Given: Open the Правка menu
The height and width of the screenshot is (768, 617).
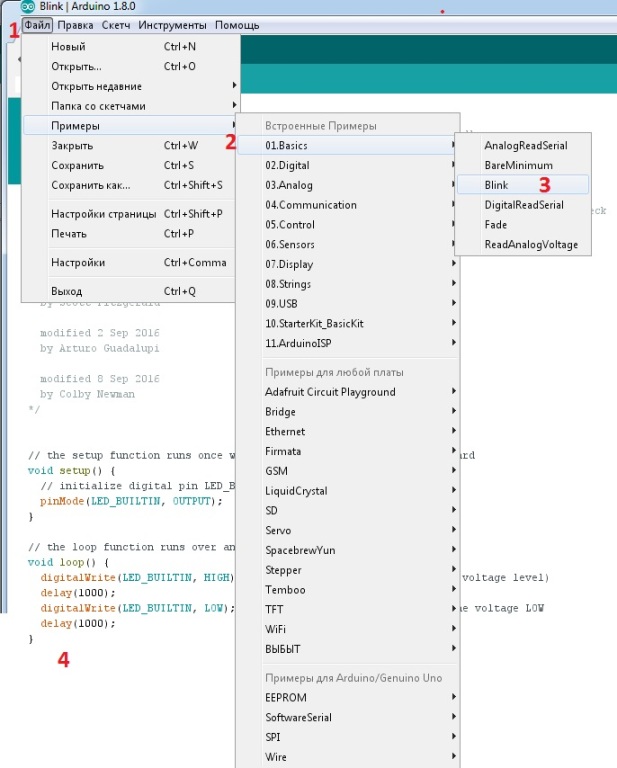Looking at the screenshot, I should (76, 25).
